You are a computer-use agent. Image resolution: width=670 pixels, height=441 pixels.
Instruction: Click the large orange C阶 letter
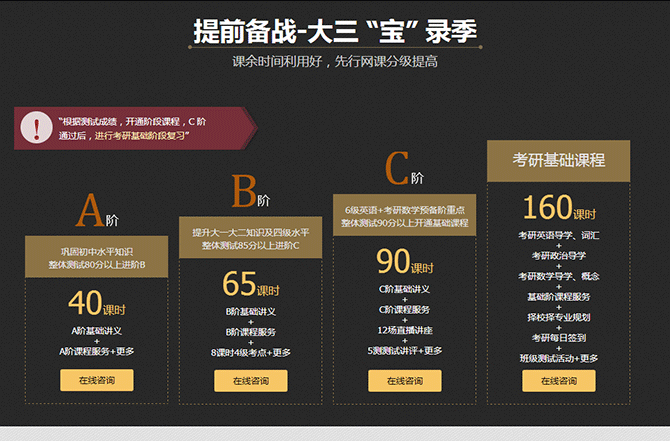pos(400,168)
